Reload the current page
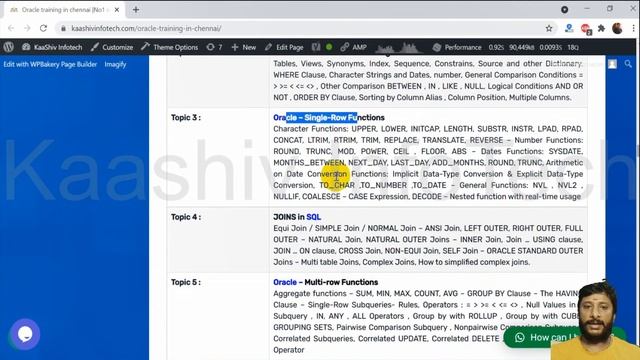The width and height of the screenshot is (640, 360). pos(43,28)
